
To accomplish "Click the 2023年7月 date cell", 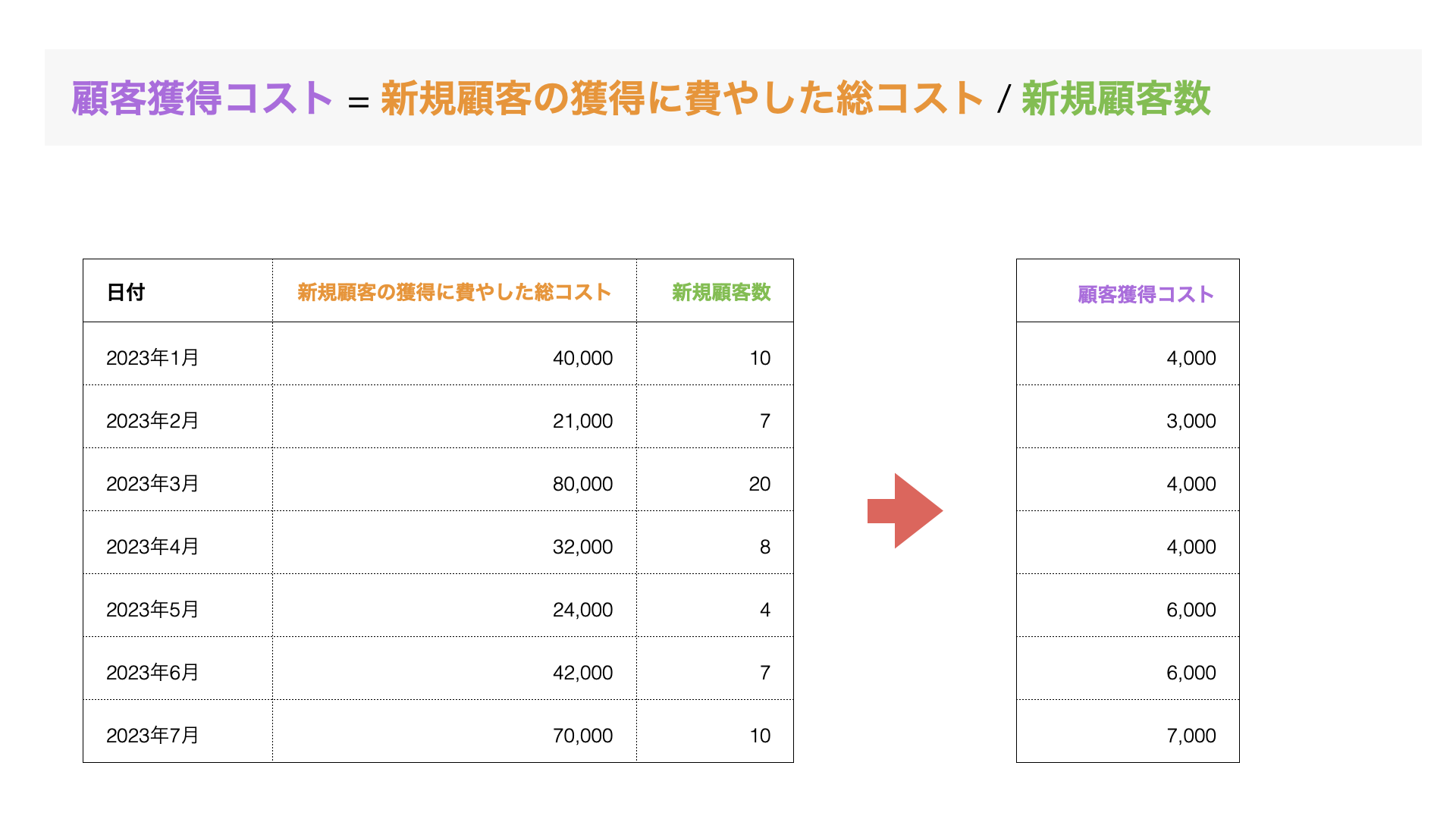I will pos(152,735).
